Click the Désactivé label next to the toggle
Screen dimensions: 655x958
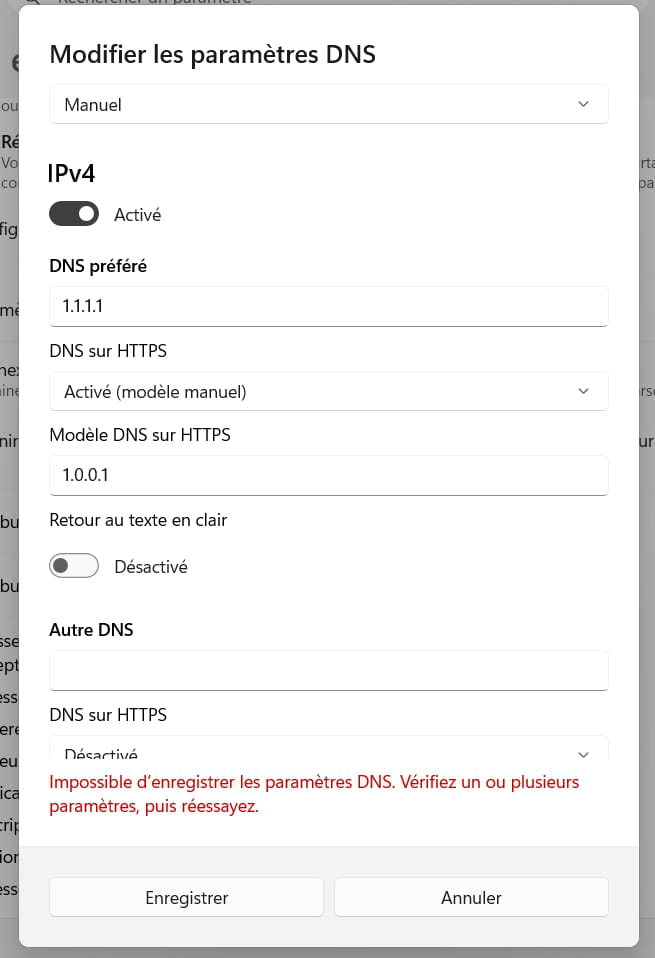pos(150,566)
